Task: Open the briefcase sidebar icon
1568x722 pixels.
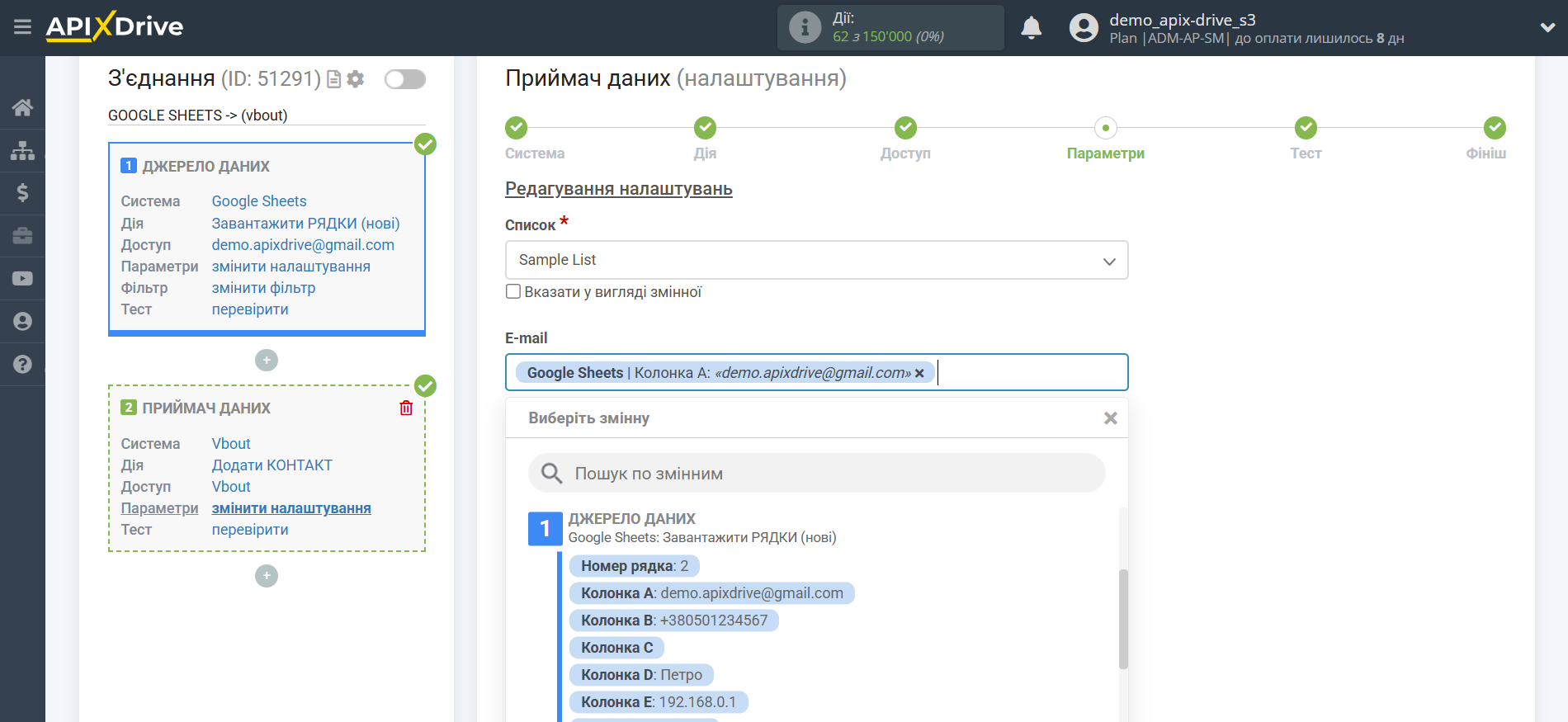Action: 22,236
